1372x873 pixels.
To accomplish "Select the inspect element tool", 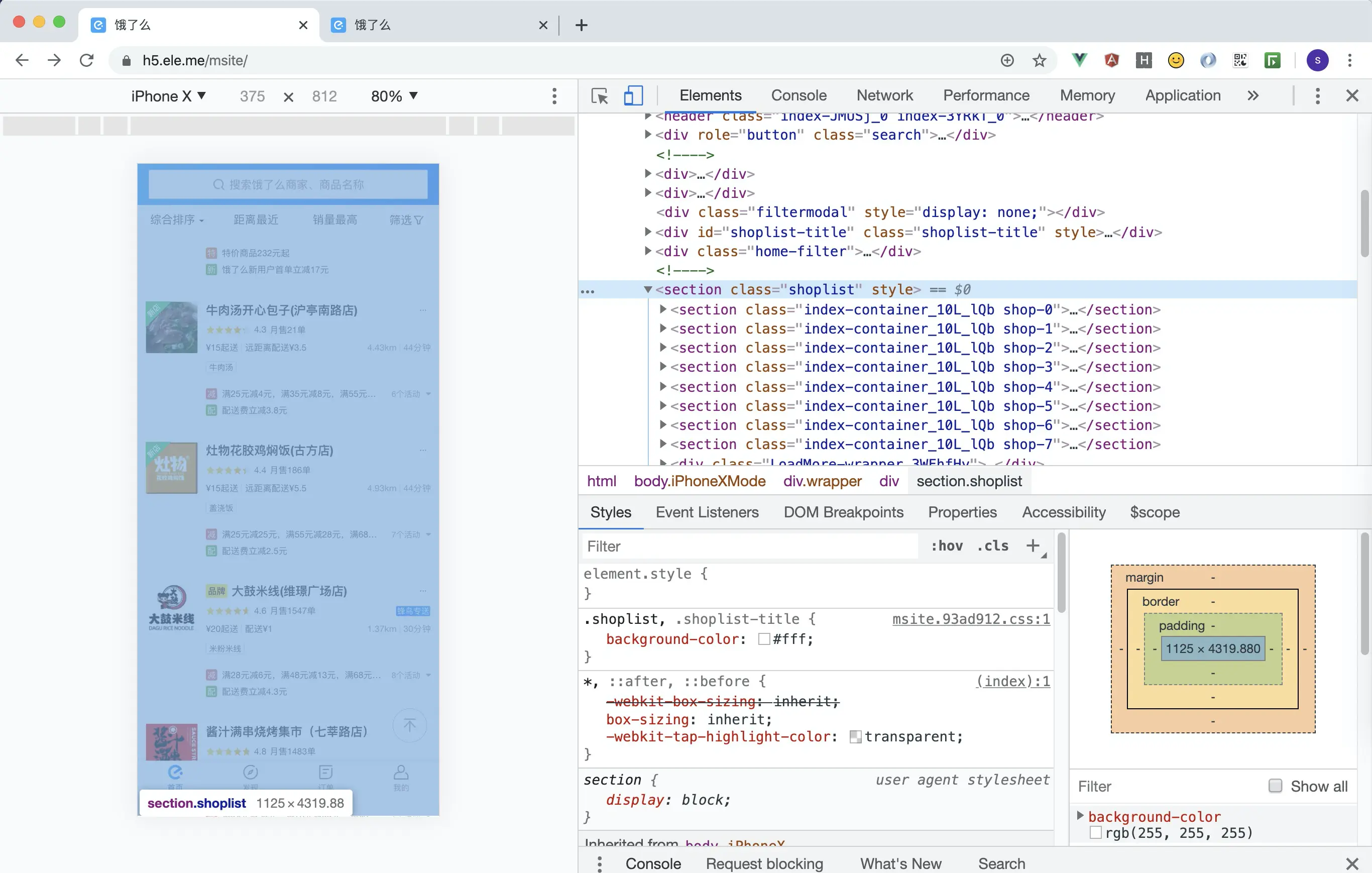I will [599, 96].
